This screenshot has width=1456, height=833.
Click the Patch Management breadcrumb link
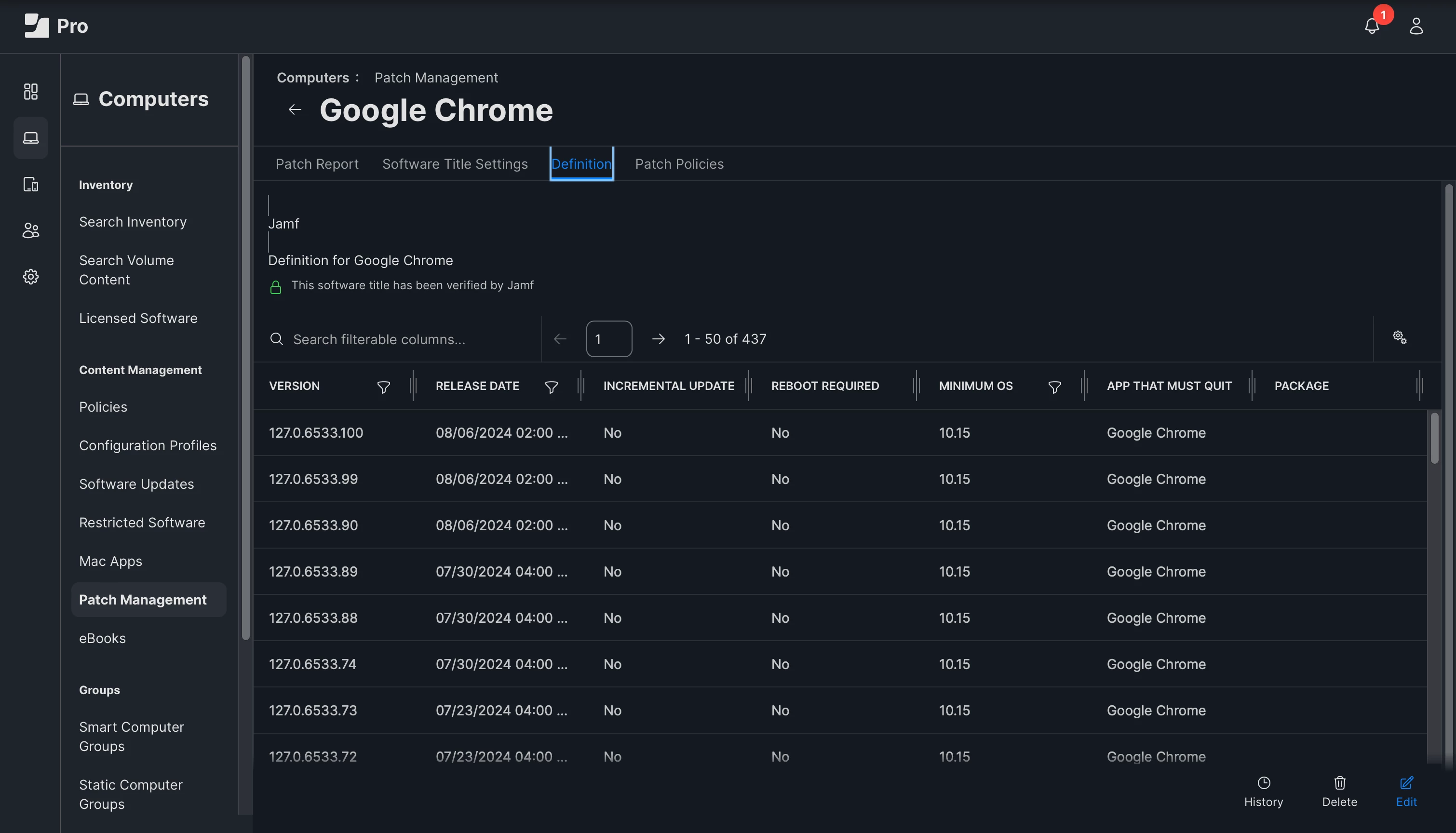click(x=436, y=78)
